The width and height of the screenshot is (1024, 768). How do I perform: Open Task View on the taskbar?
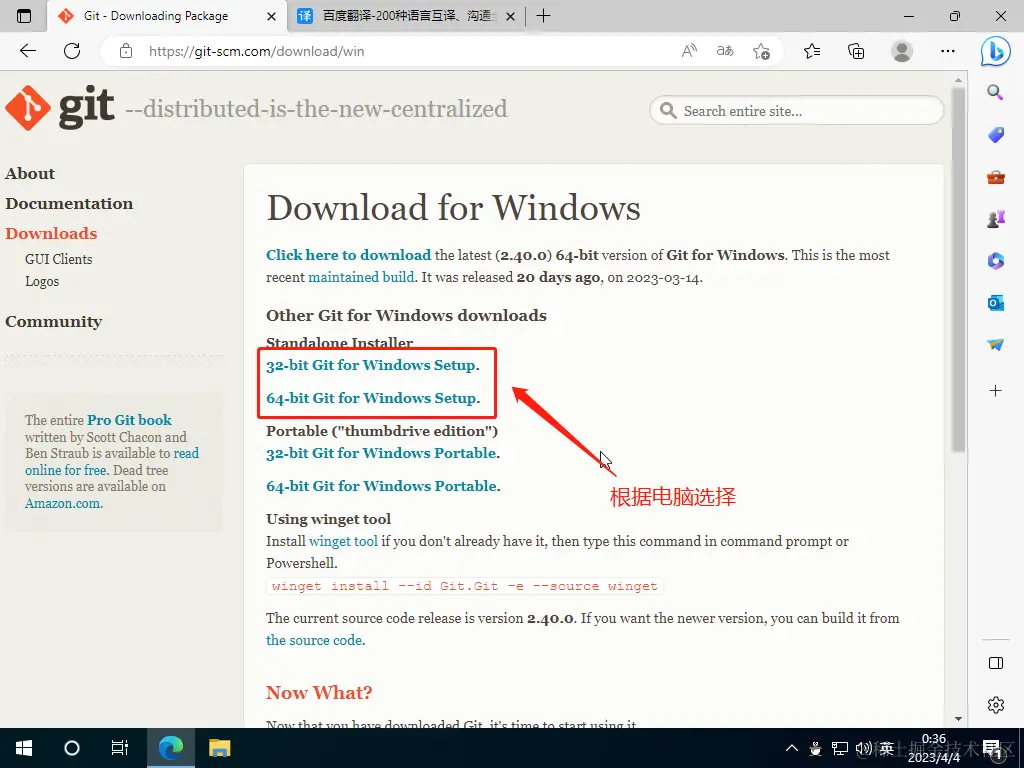pos(120,748)
